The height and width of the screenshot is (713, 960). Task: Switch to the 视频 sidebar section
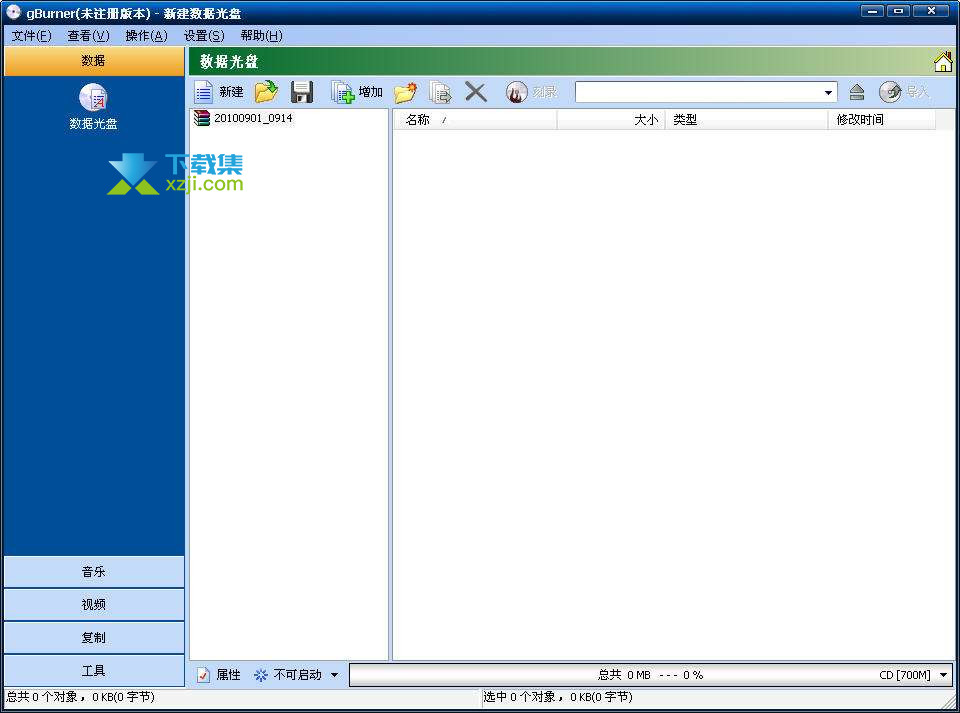(x=94, y=605)
